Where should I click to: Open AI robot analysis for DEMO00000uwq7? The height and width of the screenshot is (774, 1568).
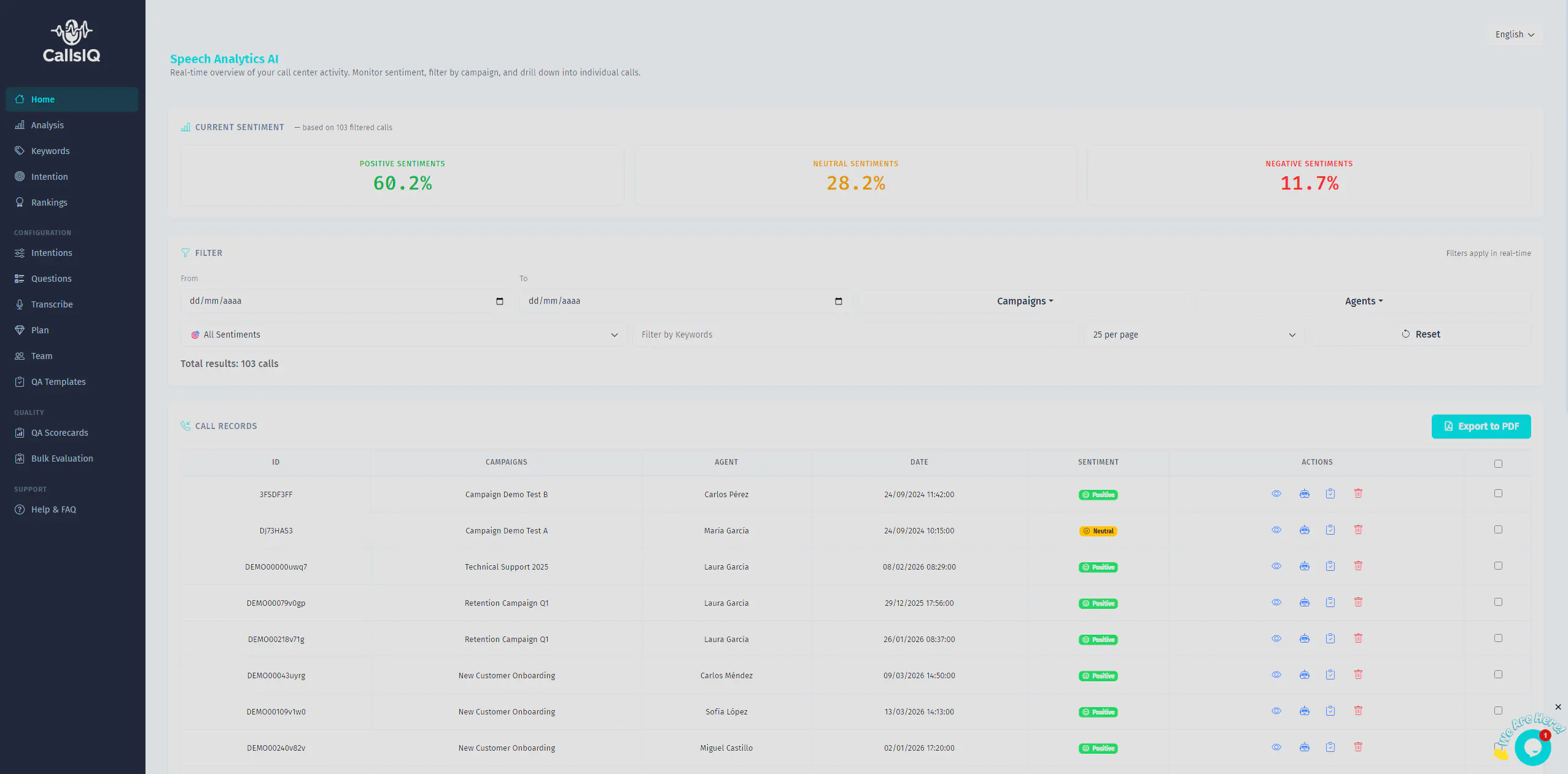[x=1305, y=566]
